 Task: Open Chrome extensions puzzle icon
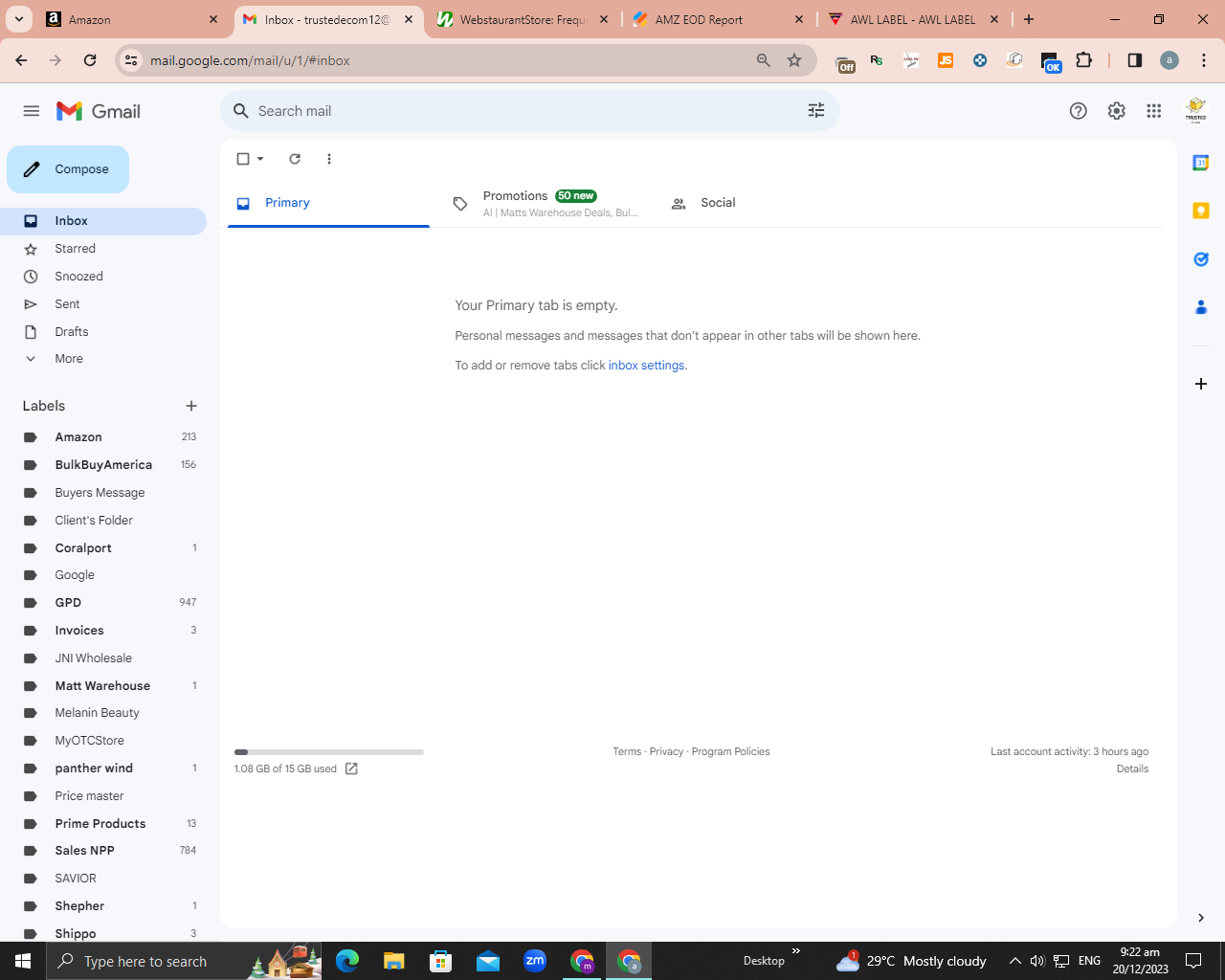[x=1083, y=60]
